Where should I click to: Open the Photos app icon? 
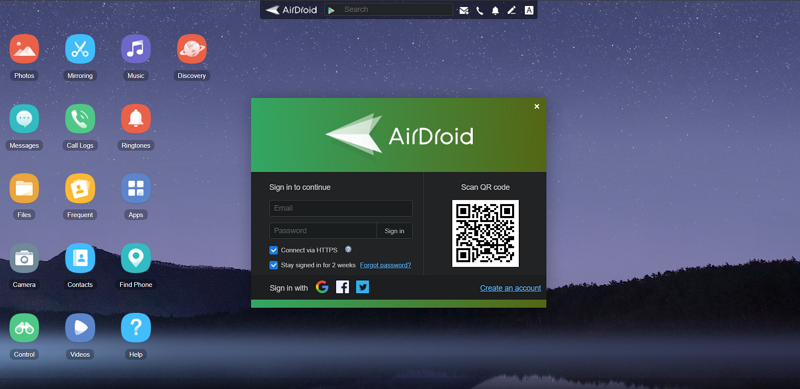(24, 49)
